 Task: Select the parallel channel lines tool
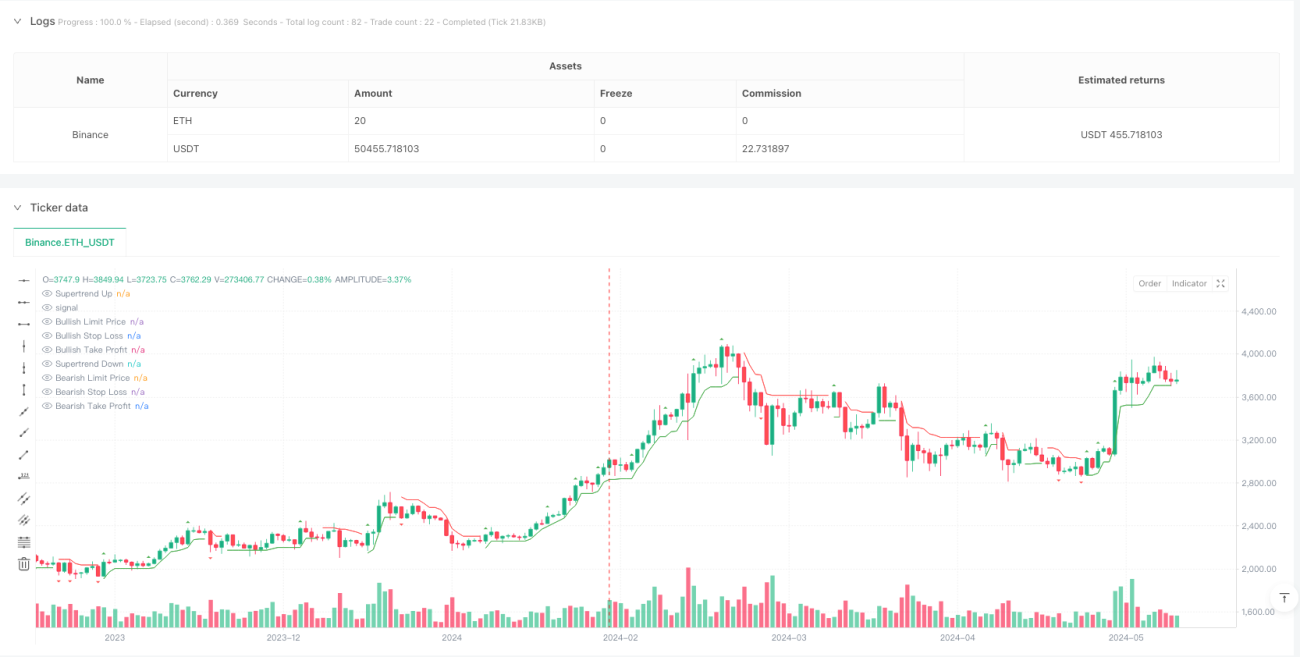(24, 498)
